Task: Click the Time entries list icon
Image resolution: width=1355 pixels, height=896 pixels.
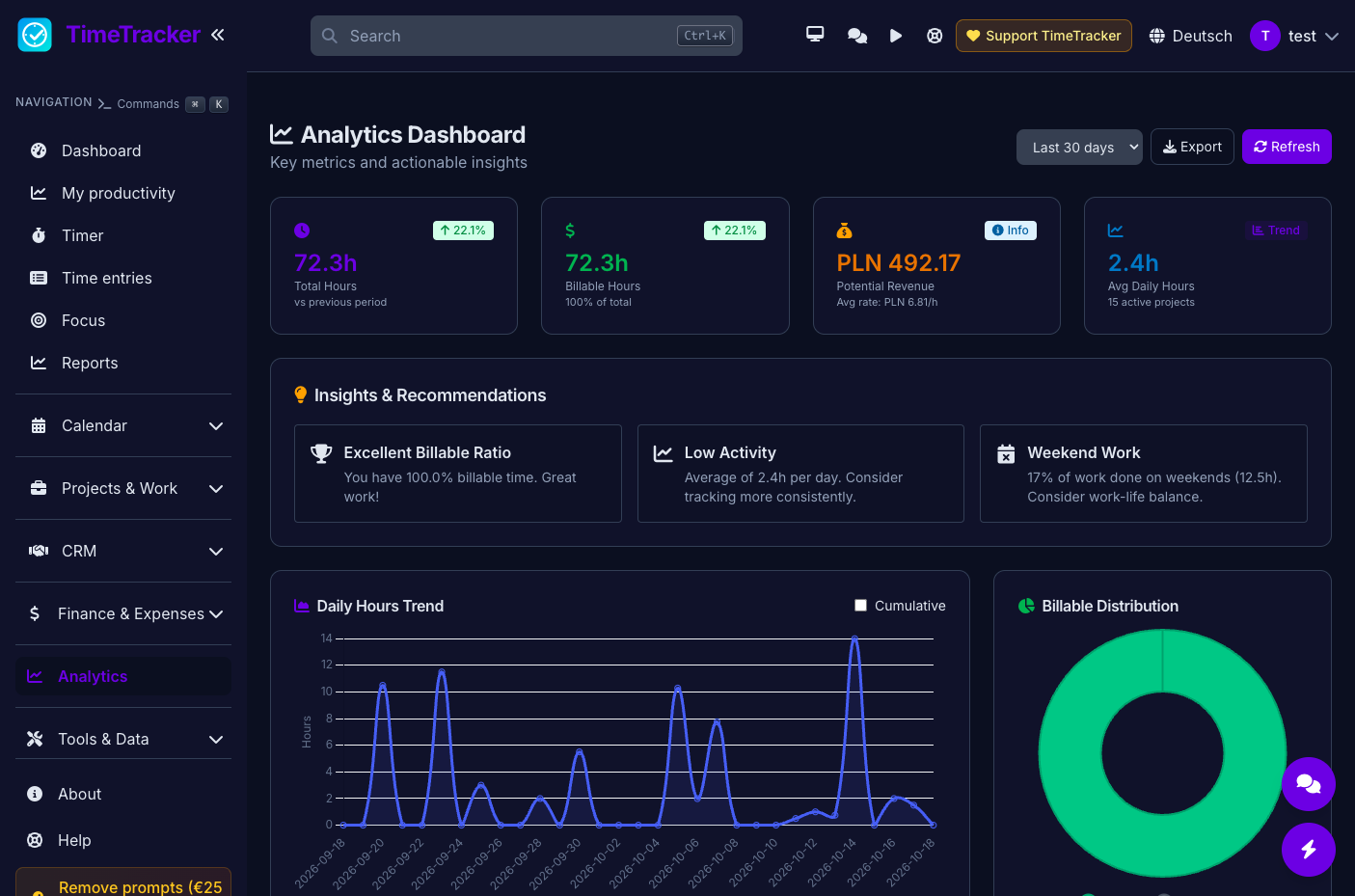Action: [x=39, y=278]
